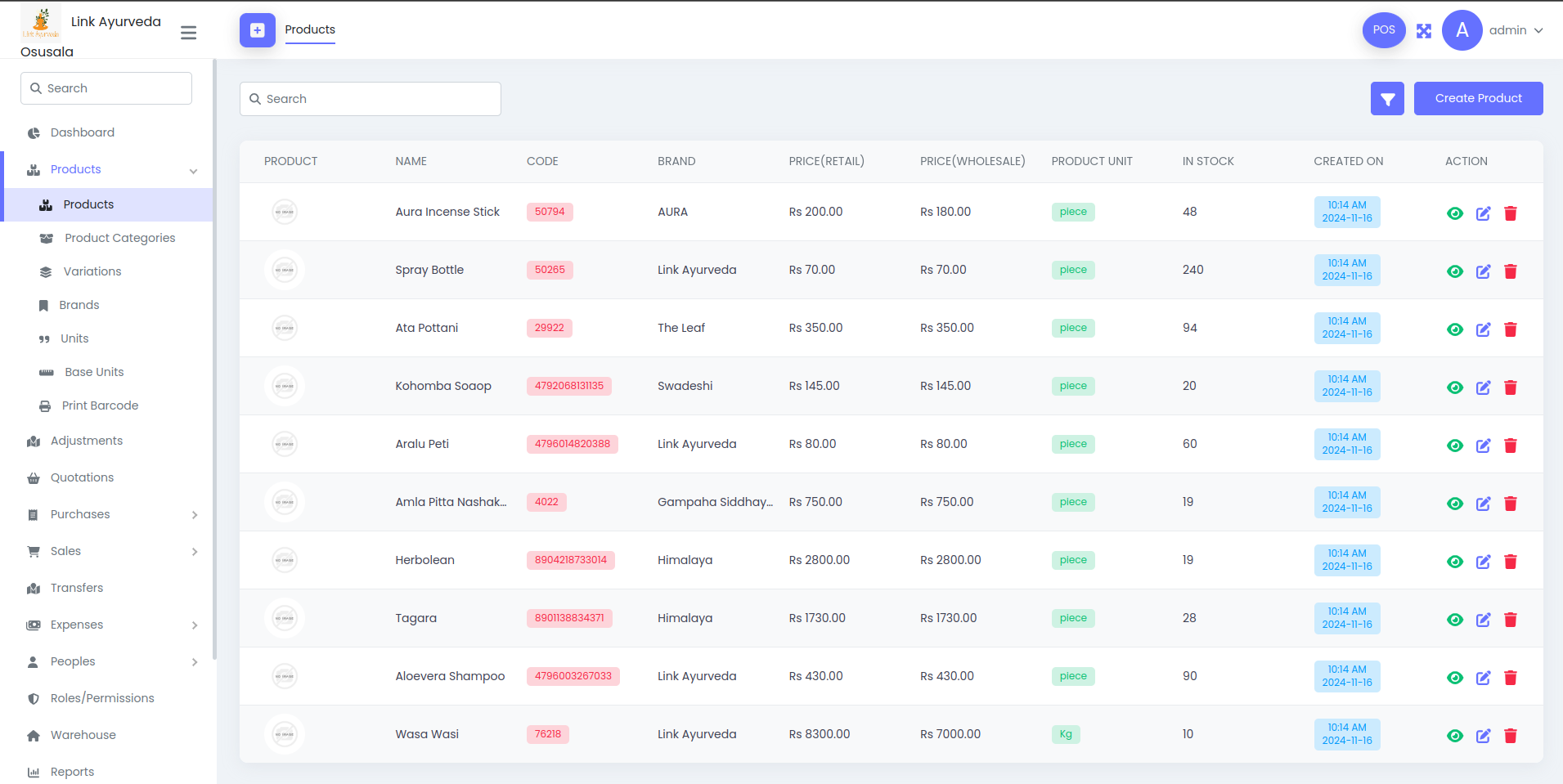
Task: Delete the Kohomba Soaop product
Action: point(1511,388)
